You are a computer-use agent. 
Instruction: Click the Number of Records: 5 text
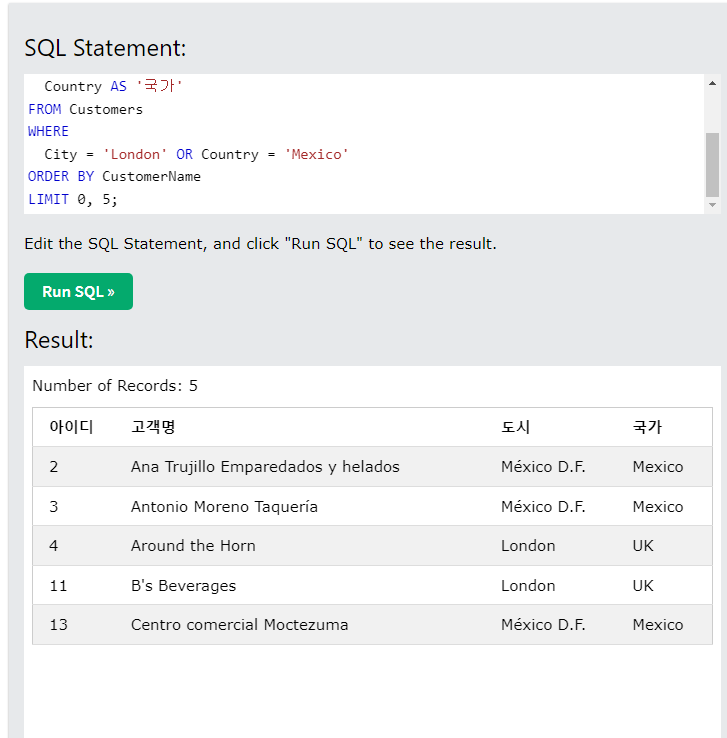click(x=115, y=385)
